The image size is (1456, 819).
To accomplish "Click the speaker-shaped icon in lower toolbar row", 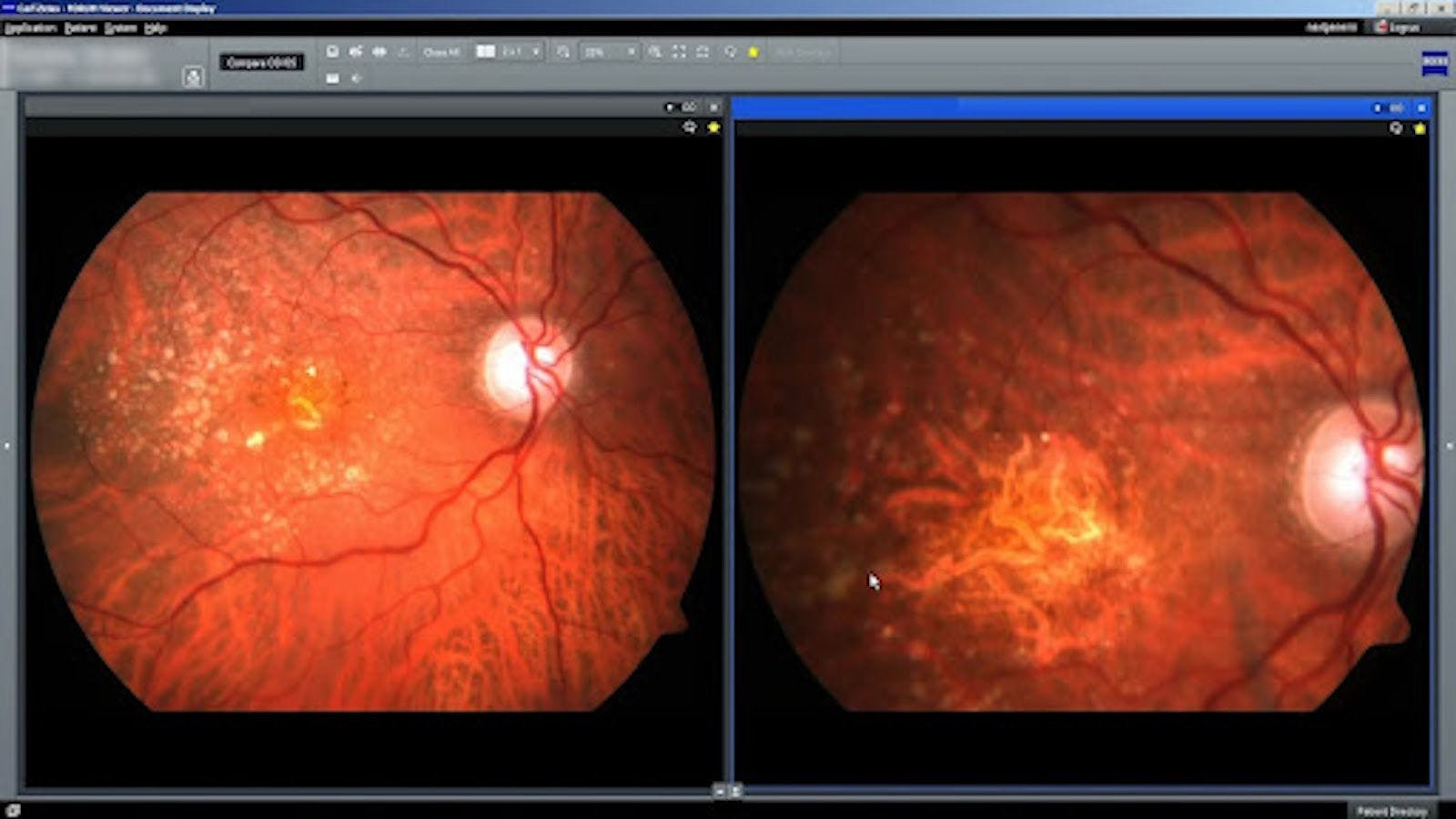I will 356,78.
